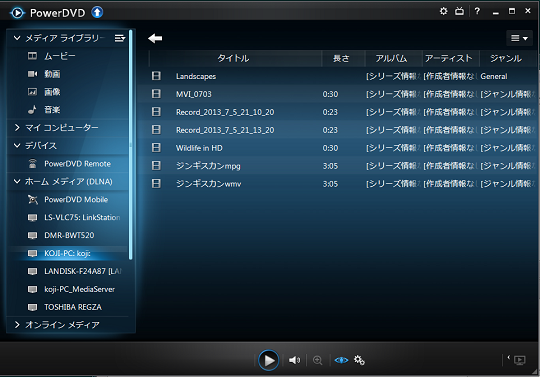The image size is (540, 377).
Task: Click film icon beside Landscapes
Action: coord(156,76)
